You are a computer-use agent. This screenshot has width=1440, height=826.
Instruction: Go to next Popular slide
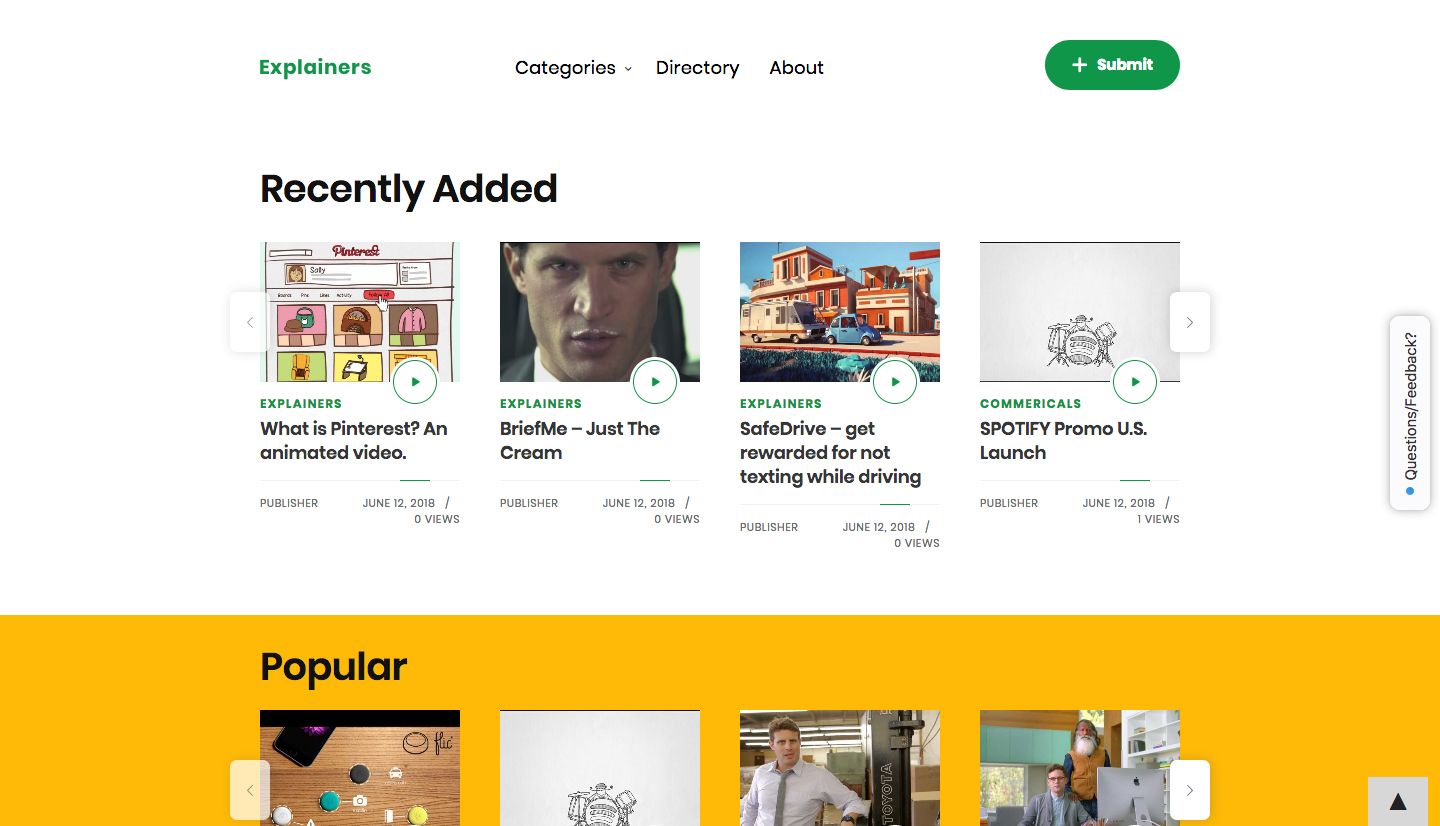pyautogui.click(x=1190, y=790)
